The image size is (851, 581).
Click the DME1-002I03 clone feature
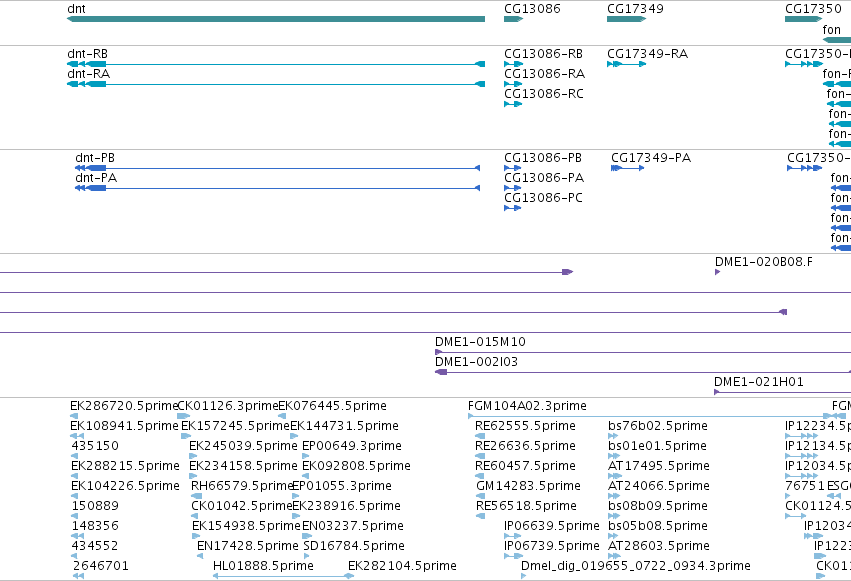(x=643, y=372)
